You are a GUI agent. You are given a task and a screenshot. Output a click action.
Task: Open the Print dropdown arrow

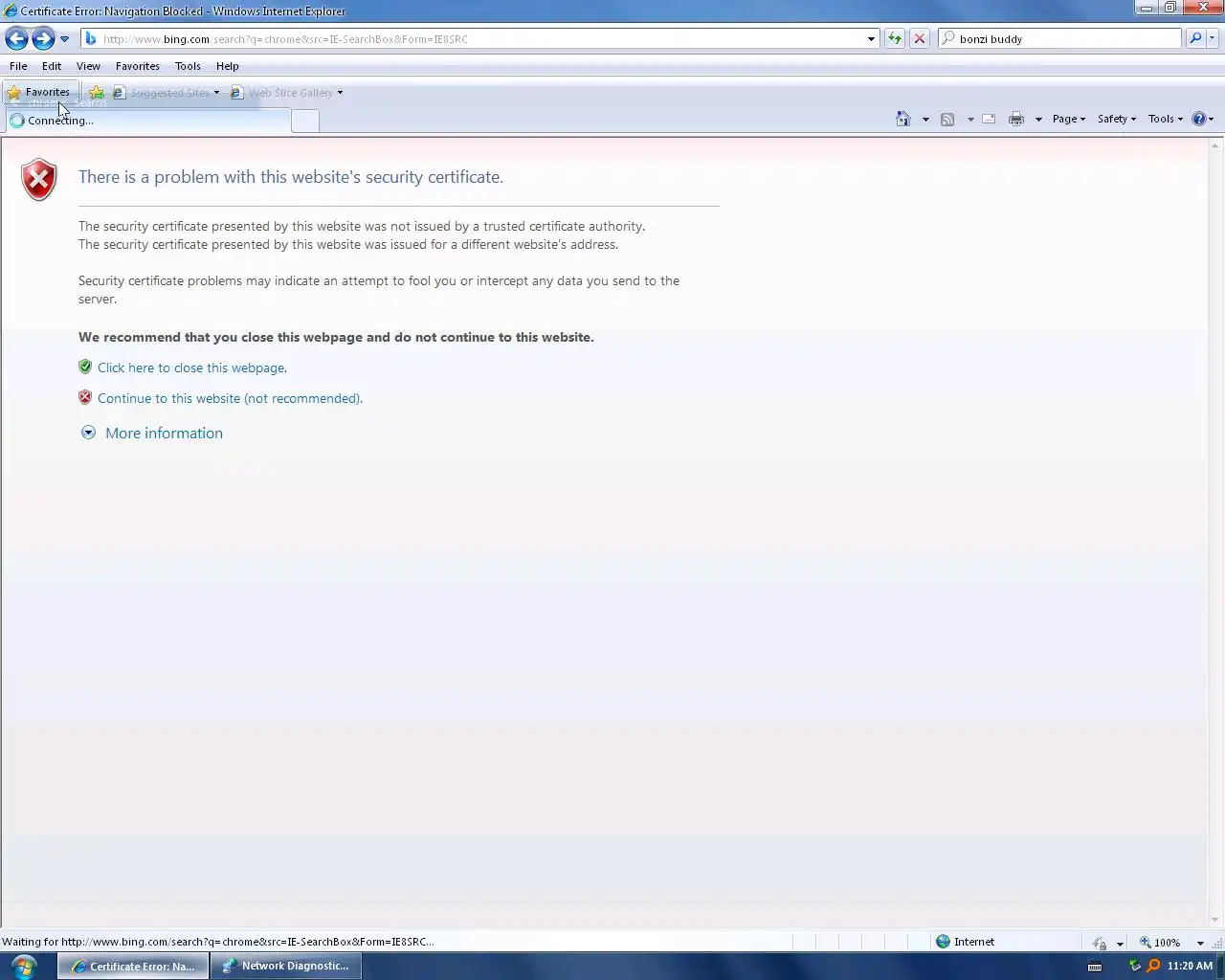tap(1038, 120)
